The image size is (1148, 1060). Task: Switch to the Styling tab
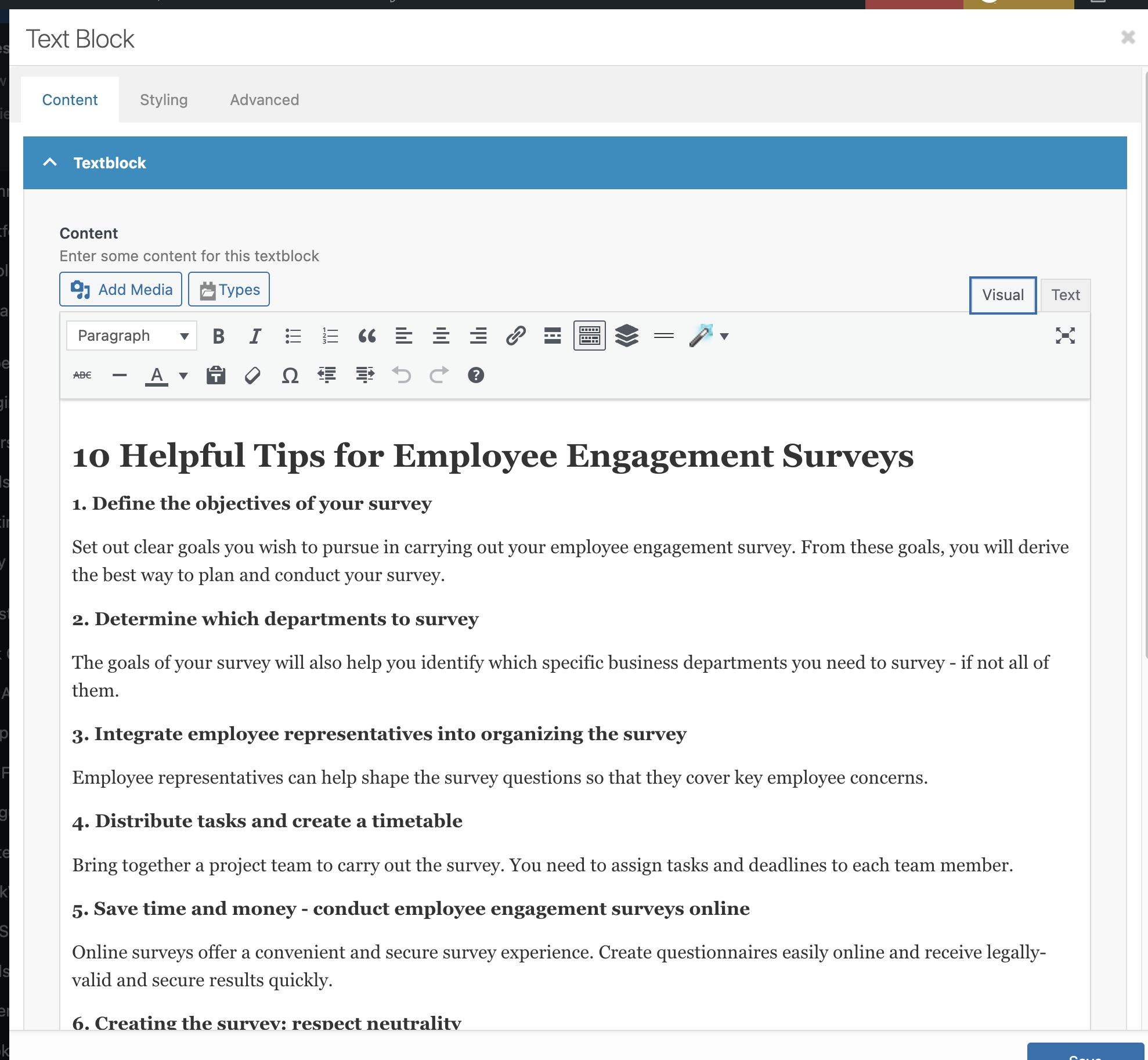pos(164,100)
